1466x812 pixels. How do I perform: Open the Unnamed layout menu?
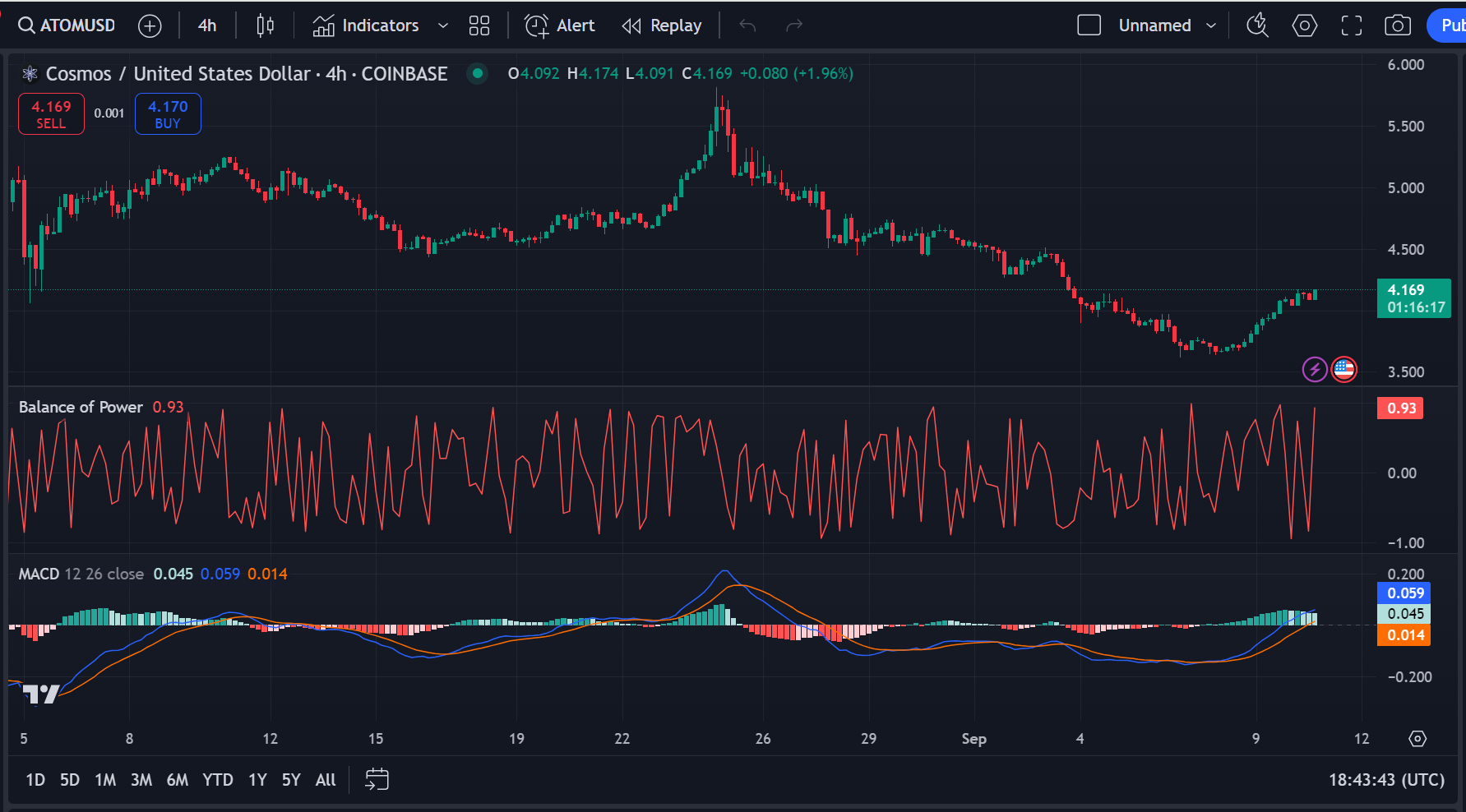click(x=1154, y=25)
